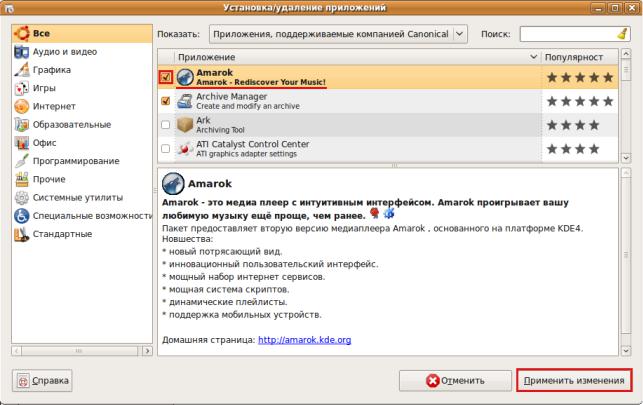This screenshot has height=405, width=643.
Task: Click category sidebar scroll left arrow
Action: pos(16,351)
